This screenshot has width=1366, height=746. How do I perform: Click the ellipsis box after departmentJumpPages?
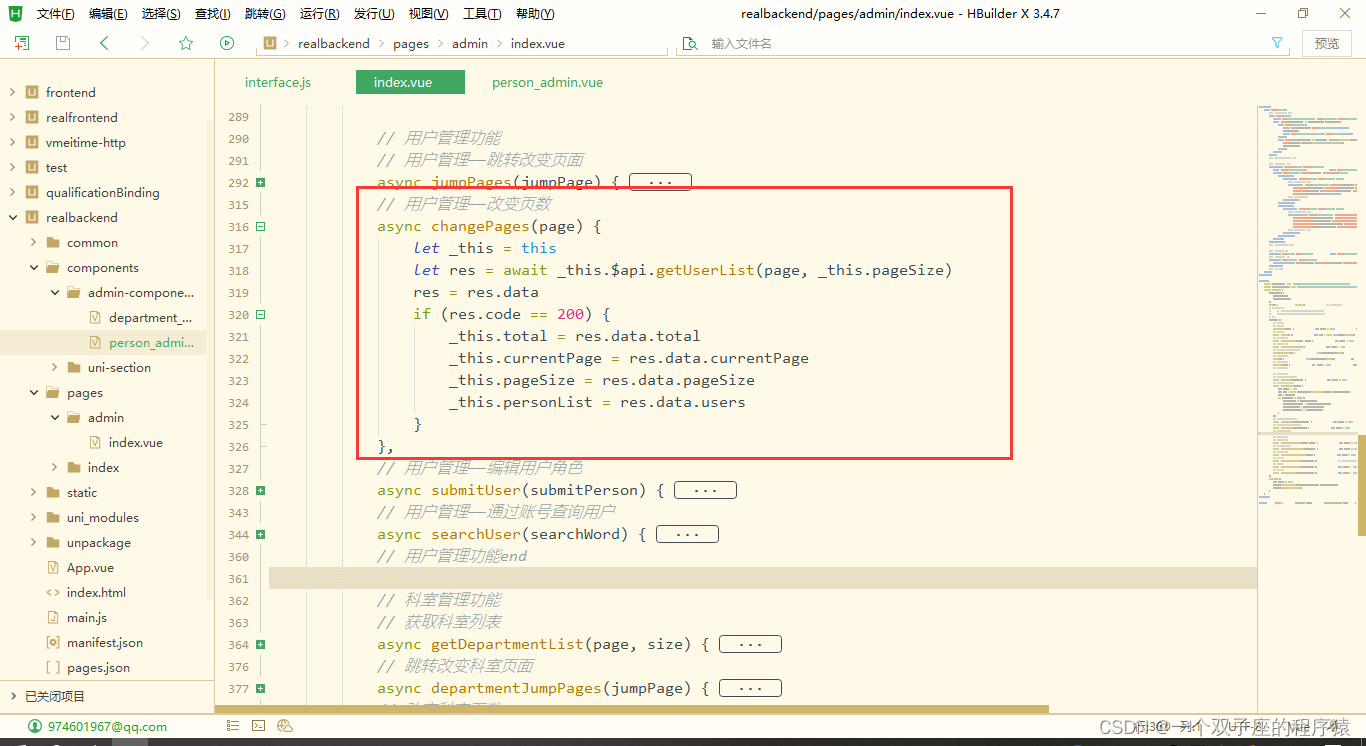750,688
